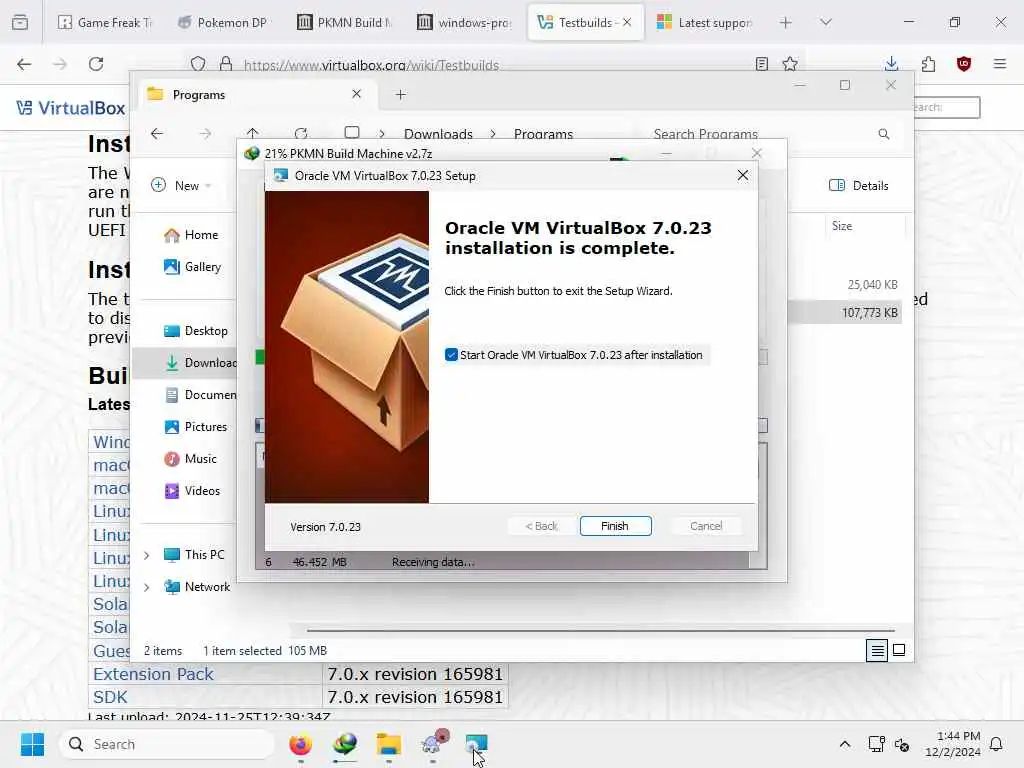The width and height of the screenshot is (1024, 768).
Task: Open Pictures in Explorer sidebar
Action: tap(195, 426)
